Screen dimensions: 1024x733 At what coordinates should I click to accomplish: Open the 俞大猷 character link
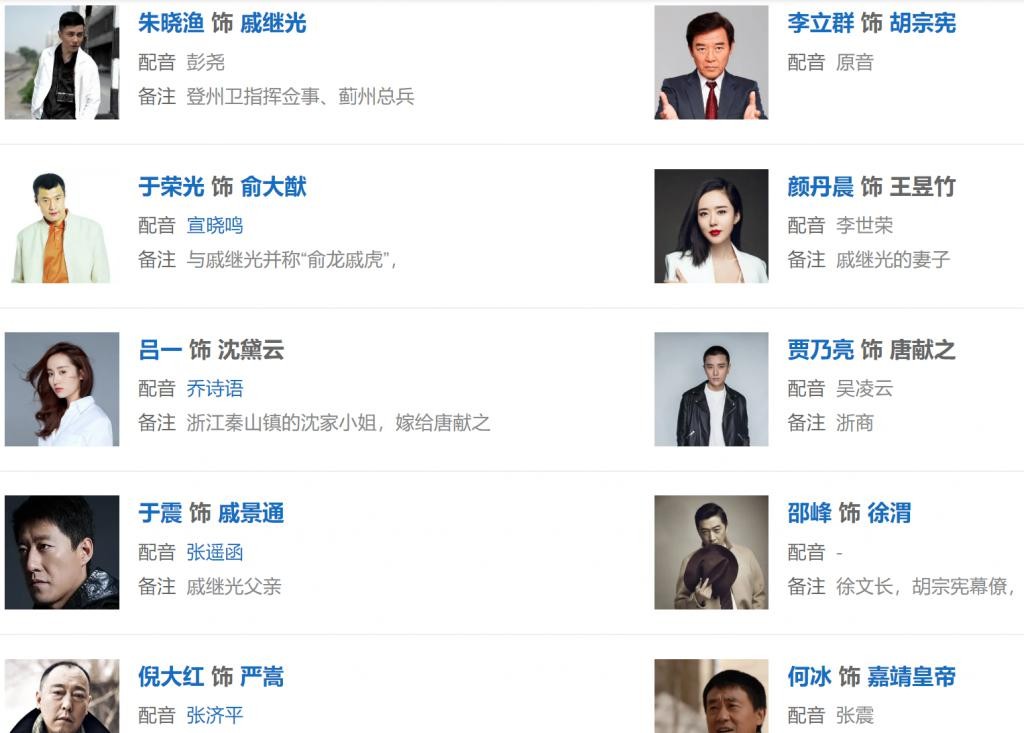[273, 187]
